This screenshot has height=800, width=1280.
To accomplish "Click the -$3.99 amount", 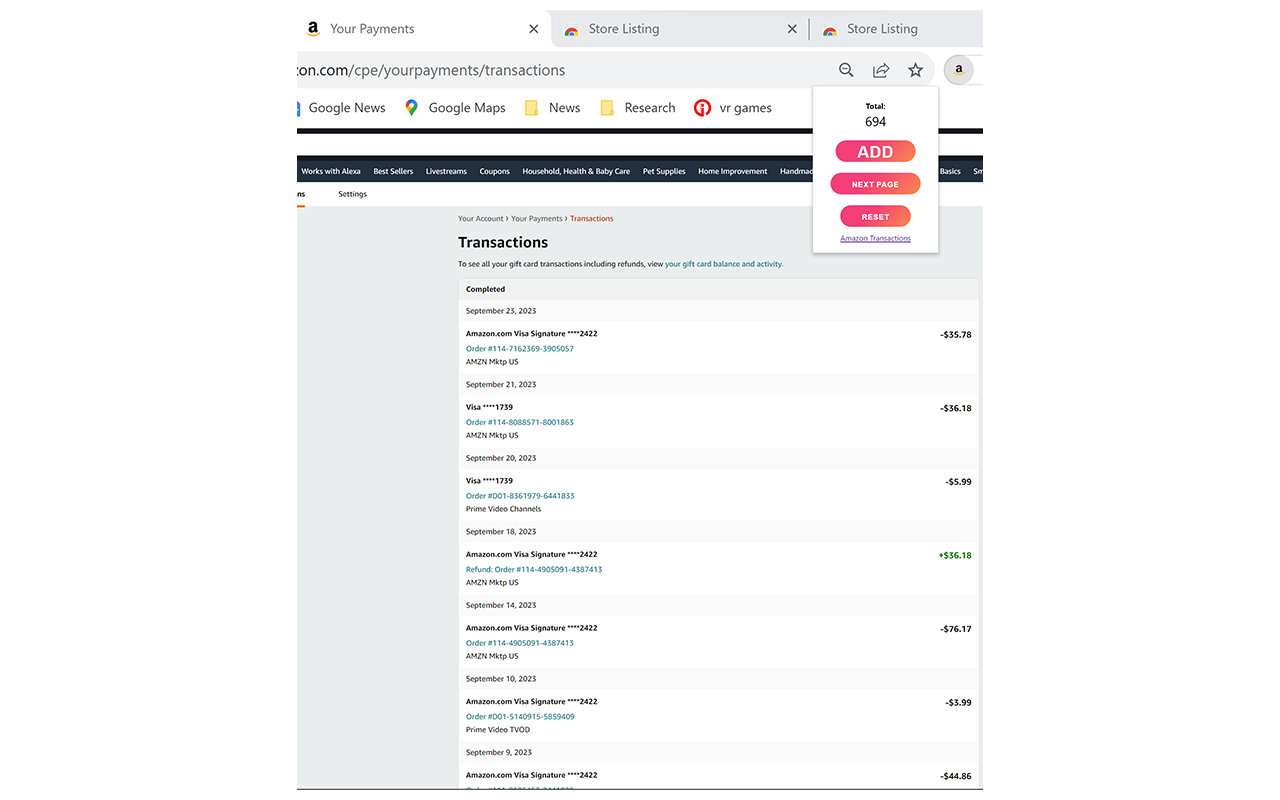I will tap(958, 702).
